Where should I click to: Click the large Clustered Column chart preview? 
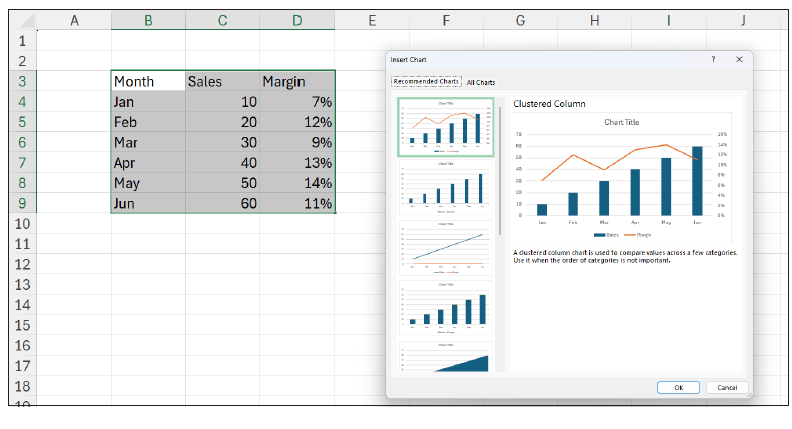click(621, 176)
